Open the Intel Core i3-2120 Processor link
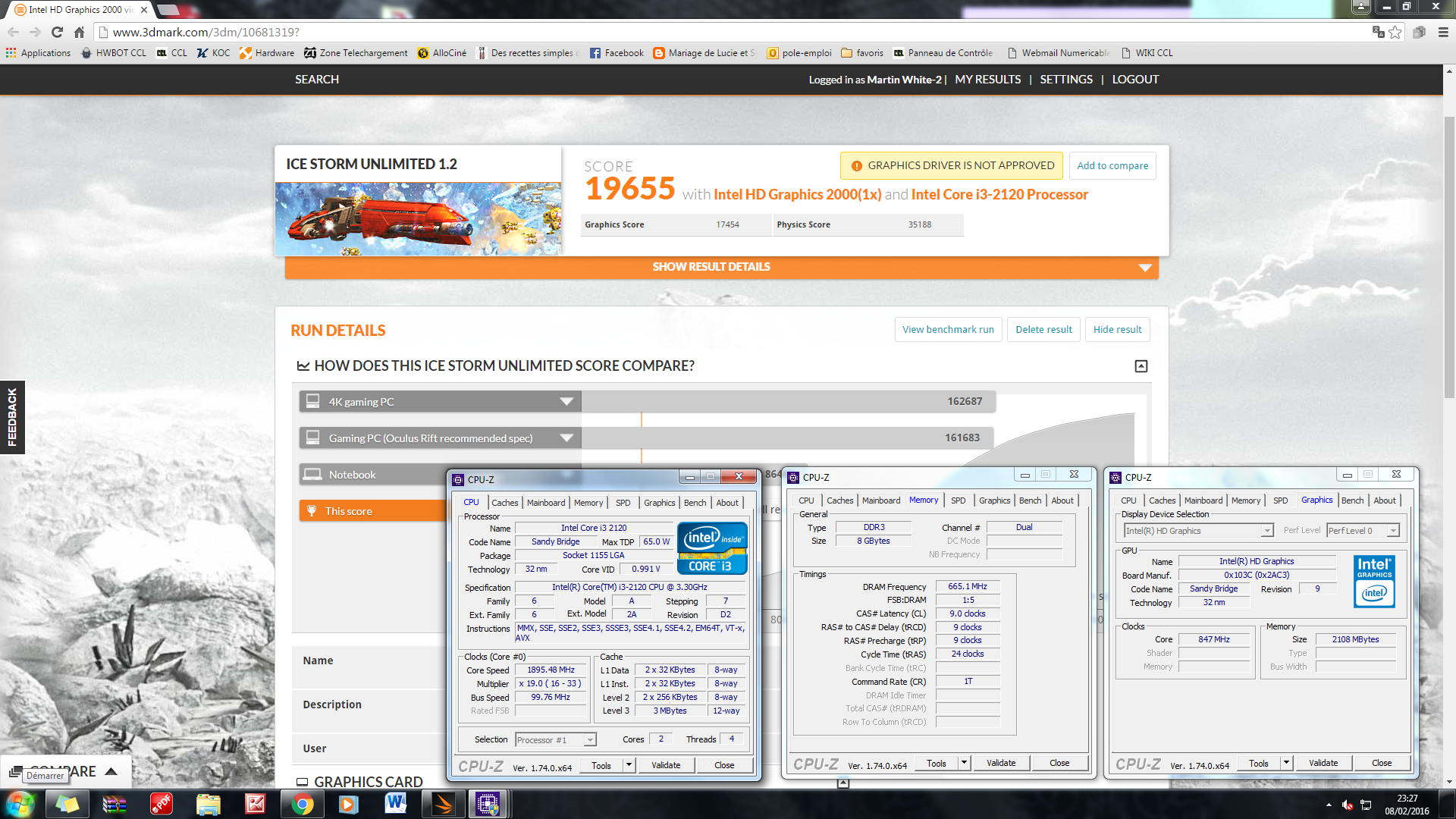1456x819 pixels. [999, 195]
